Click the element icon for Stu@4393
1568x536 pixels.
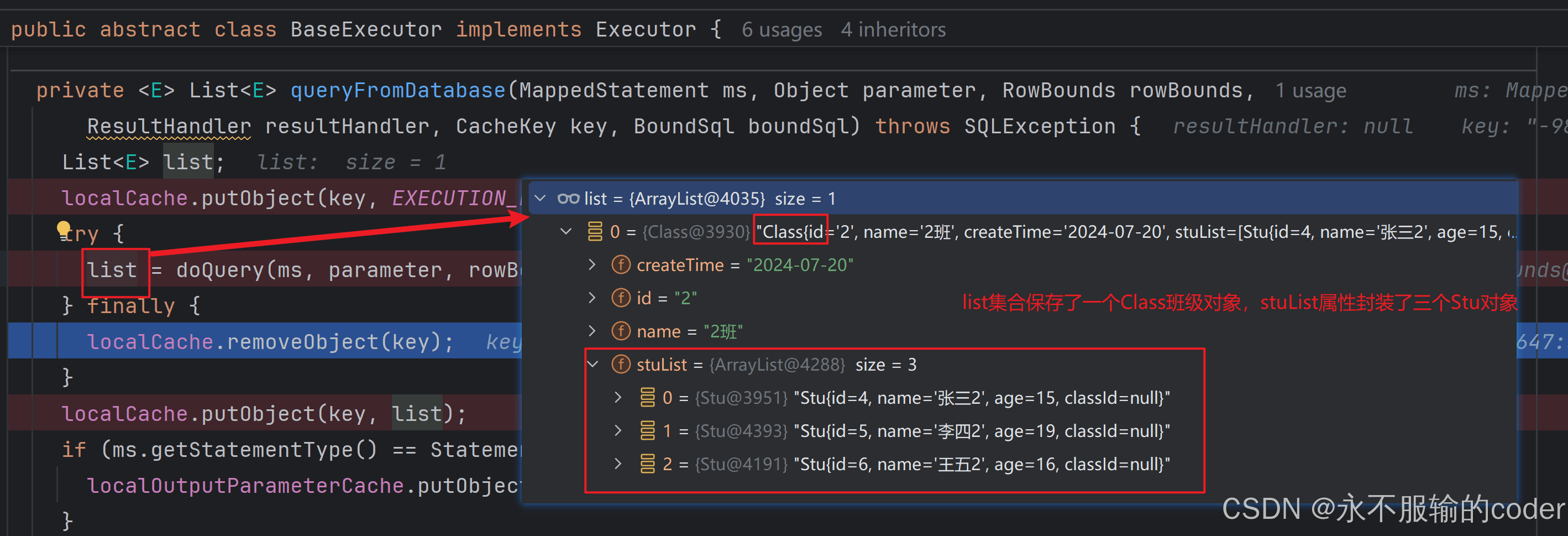(647, 431)
